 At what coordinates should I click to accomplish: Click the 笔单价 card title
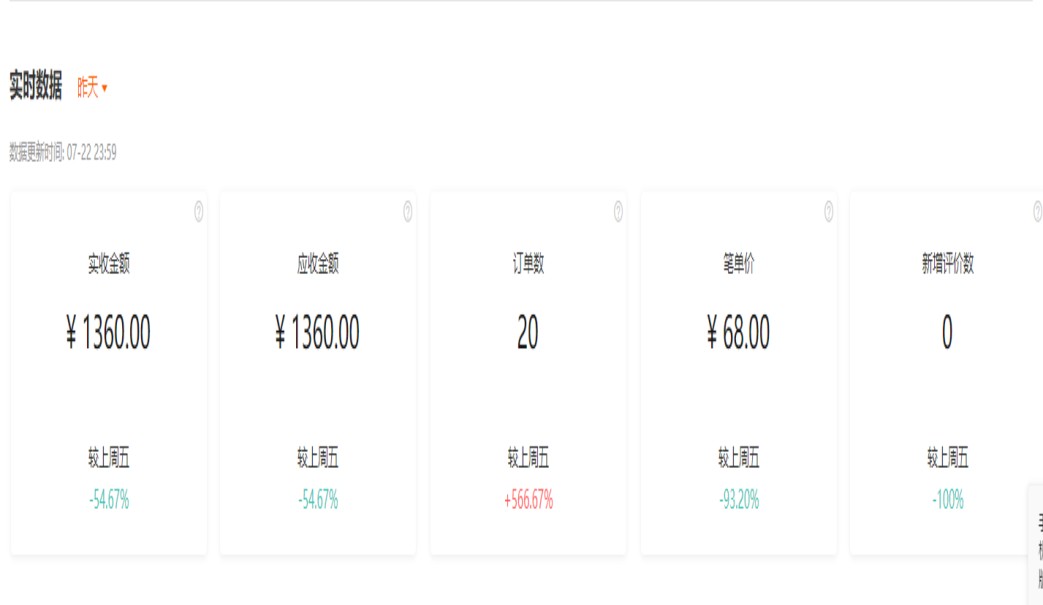tap(738, 264)
